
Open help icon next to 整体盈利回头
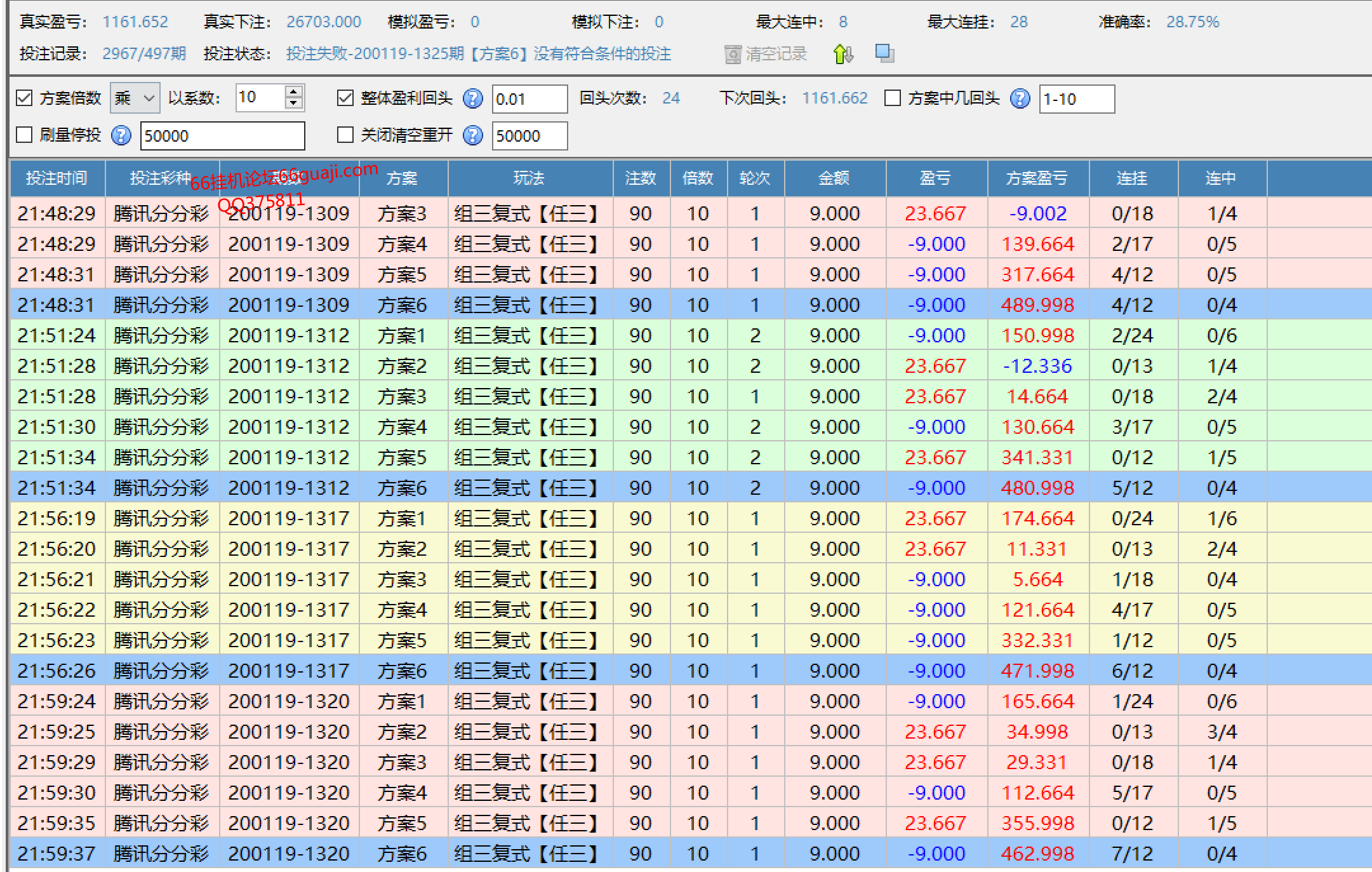pos(473,98)
